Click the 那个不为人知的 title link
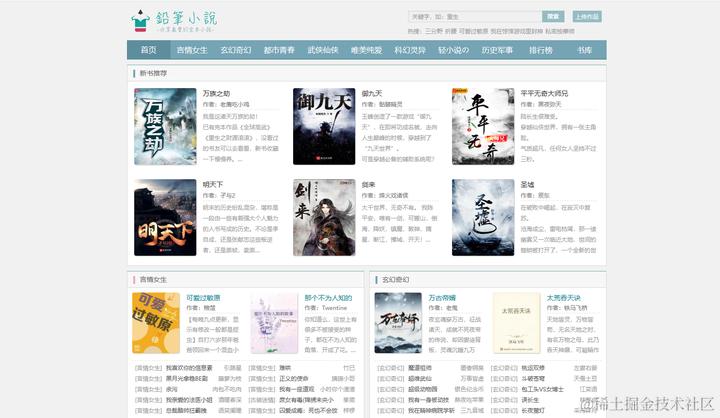Screen dimensions: 720x418 coord(328,298)
